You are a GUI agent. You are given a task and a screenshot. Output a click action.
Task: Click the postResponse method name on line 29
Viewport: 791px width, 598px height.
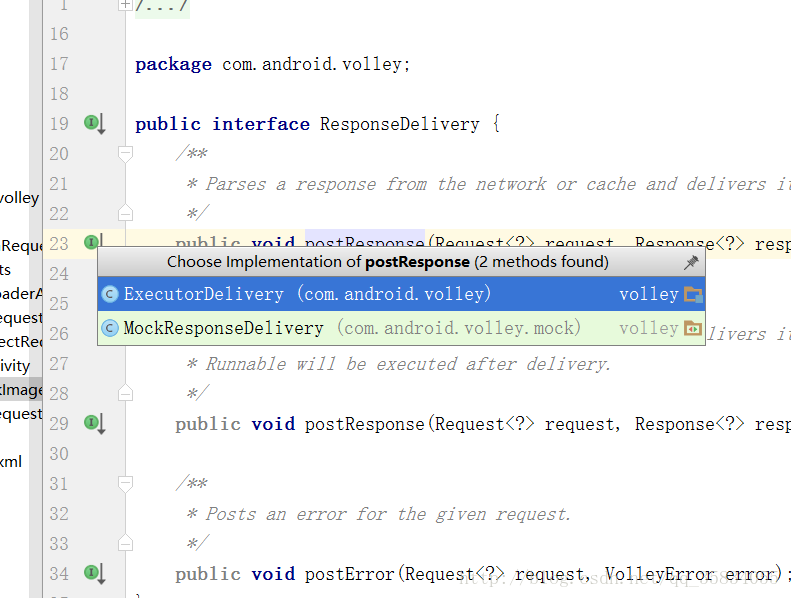point(365,424)
